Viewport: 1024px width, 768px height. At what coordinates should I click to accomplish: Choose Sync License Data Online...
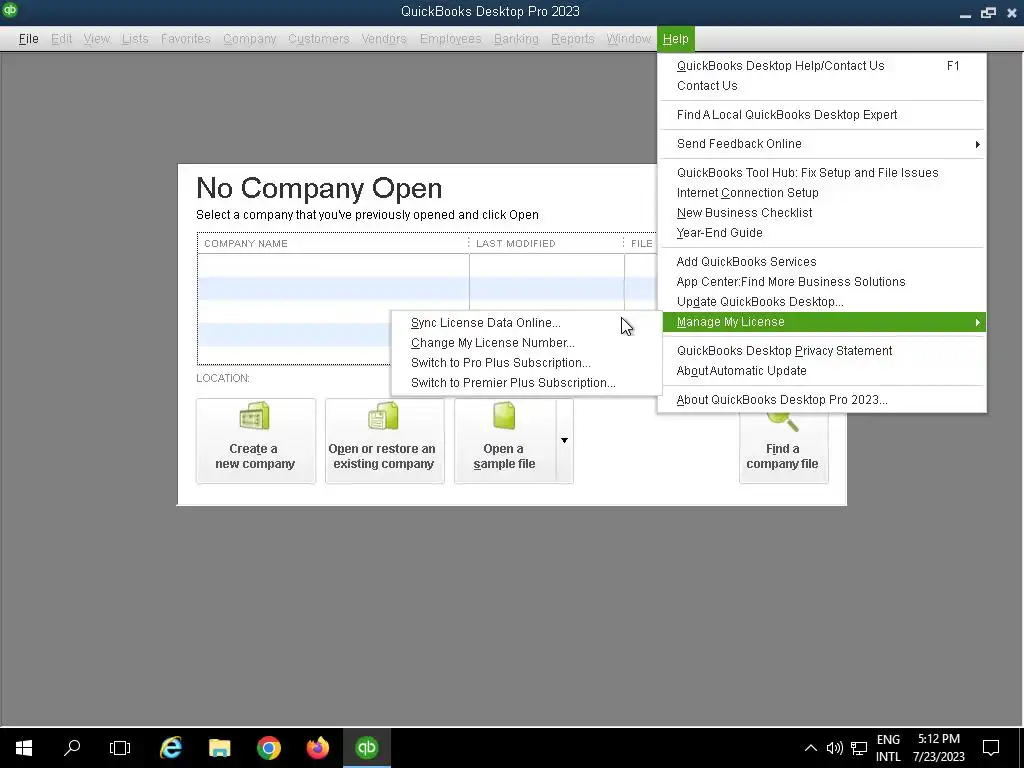point(526,323)
